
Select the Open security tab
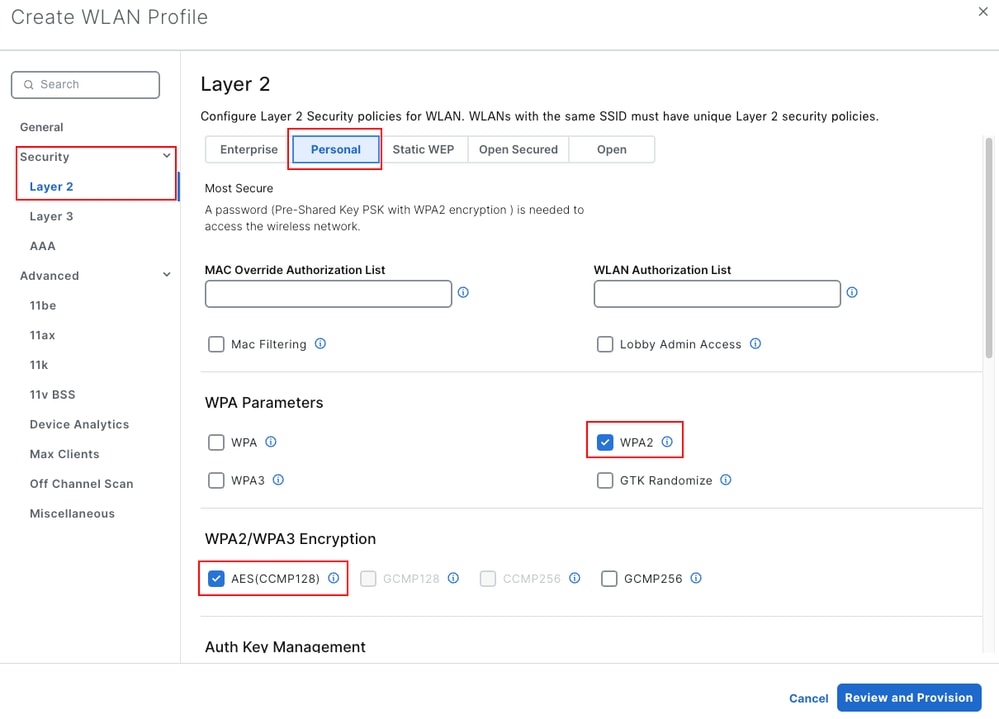pos(612,150)
